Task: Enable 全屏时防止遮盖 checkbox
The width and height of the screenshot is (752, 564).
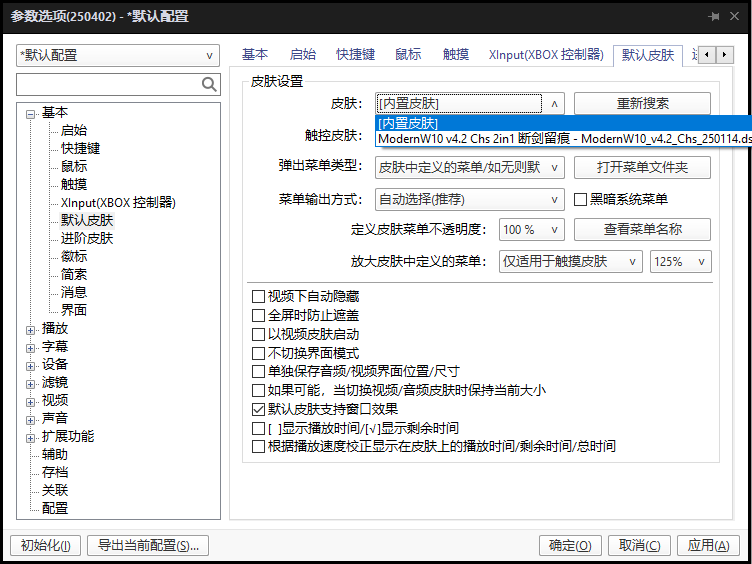Action: [259, 315]
